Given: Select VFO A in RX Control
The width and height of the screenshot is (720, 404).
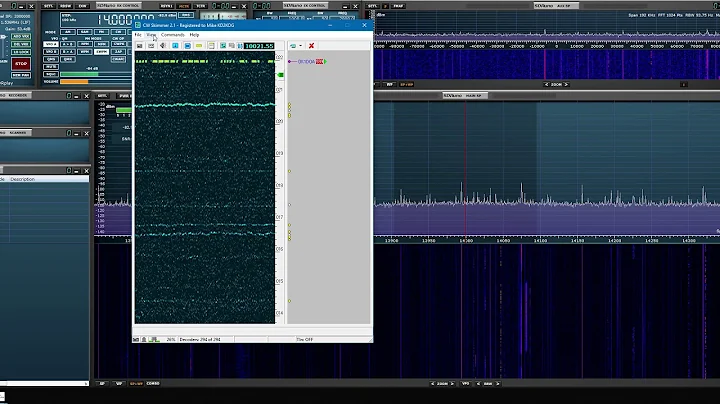Looking at the screenshot, I should coord(51,44).
